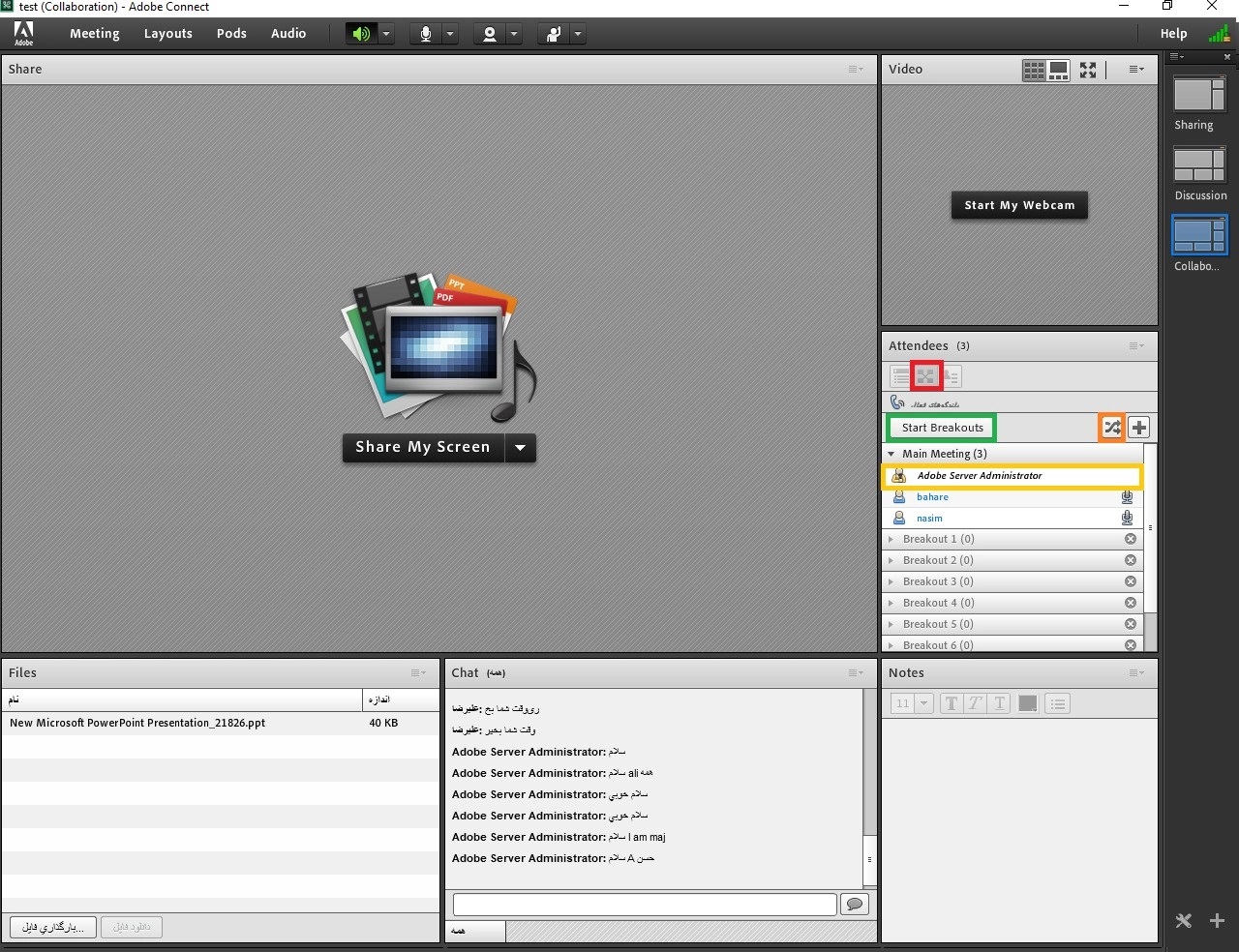The image size is (1239, 952).
Task: Open the Meeting menu
Action: tap(95, 33)
